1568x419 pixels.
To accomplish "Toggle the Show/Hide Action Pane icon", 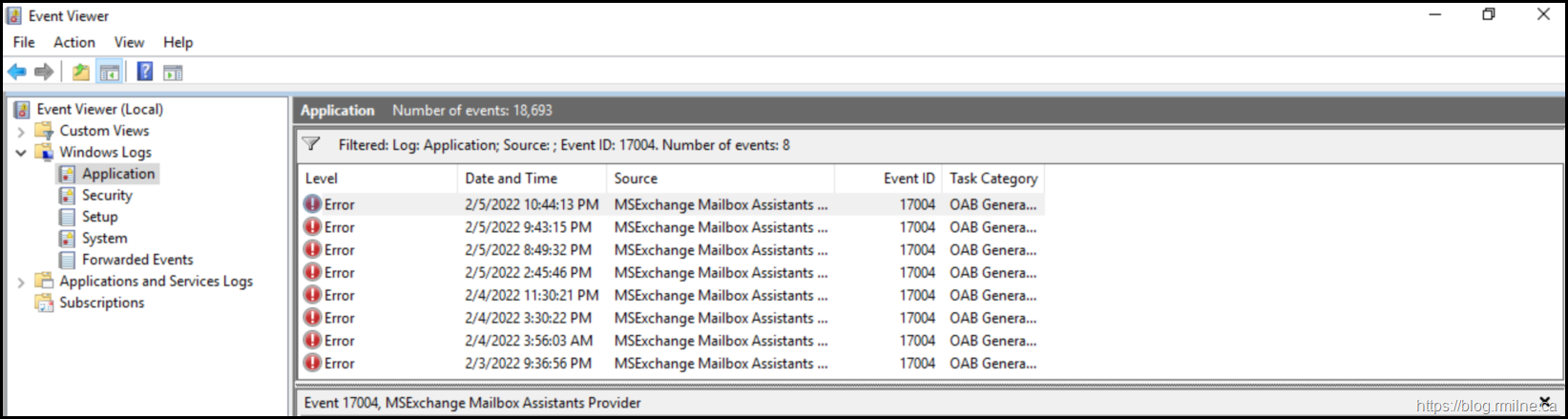I will 173,73.
